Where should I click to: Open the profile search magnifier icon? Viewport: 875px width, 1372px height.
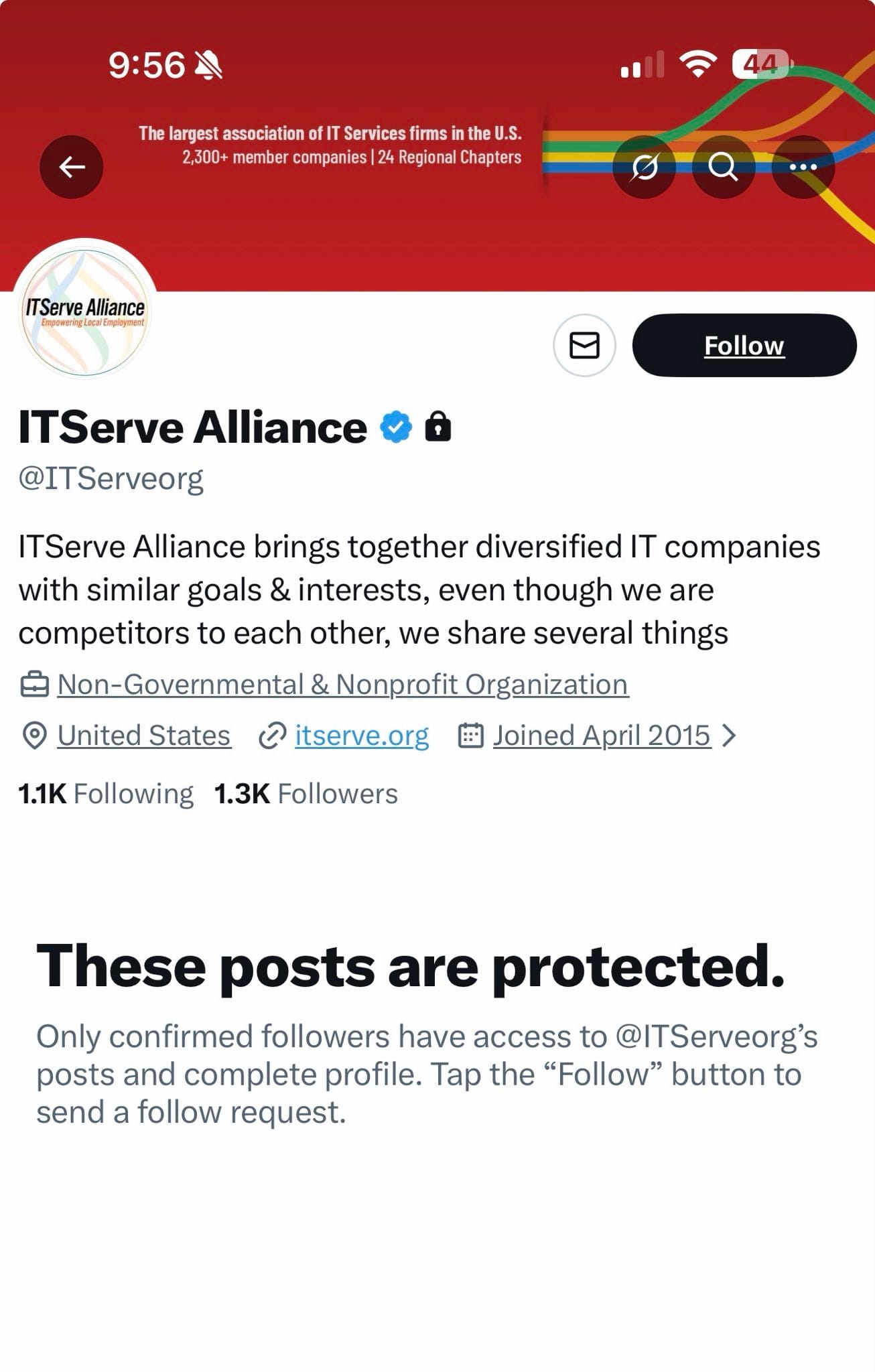click(724, 167)
